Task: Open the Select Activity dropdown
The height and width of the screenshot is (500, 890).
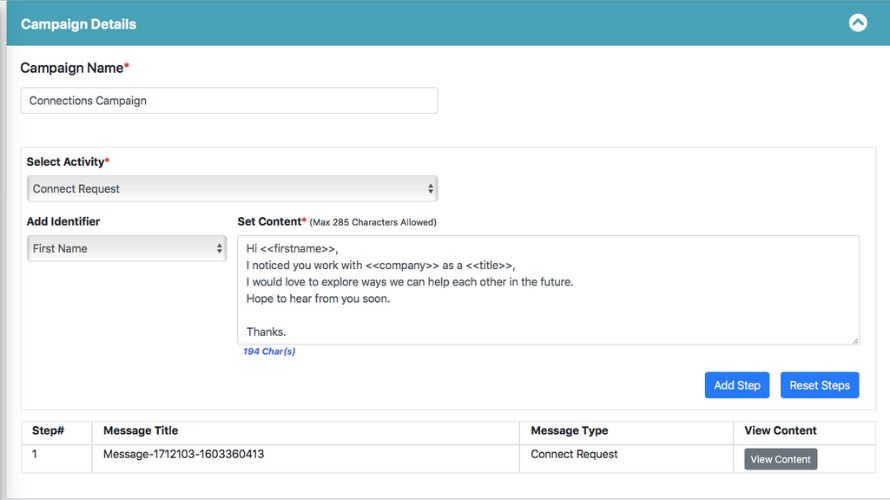Action: [232, 188]
